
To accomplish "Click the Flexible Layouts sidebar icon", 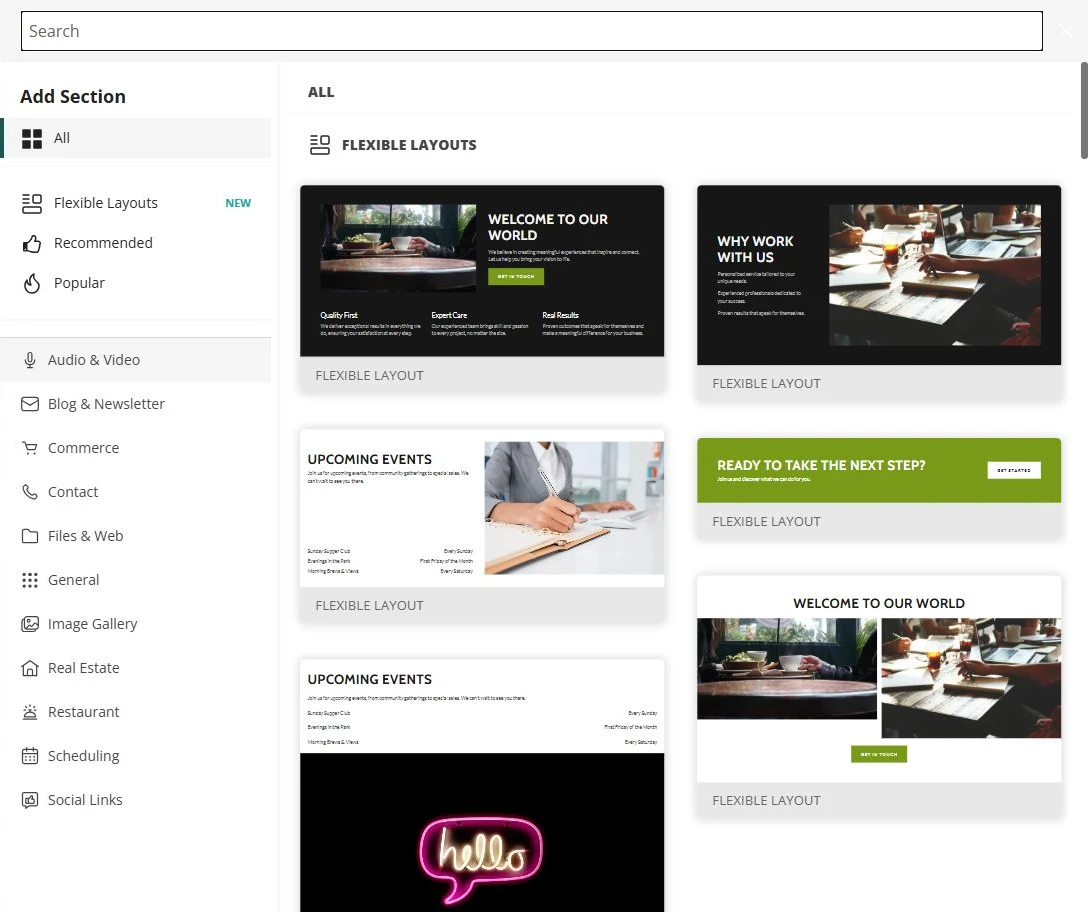I will click(x=32, y=203).
